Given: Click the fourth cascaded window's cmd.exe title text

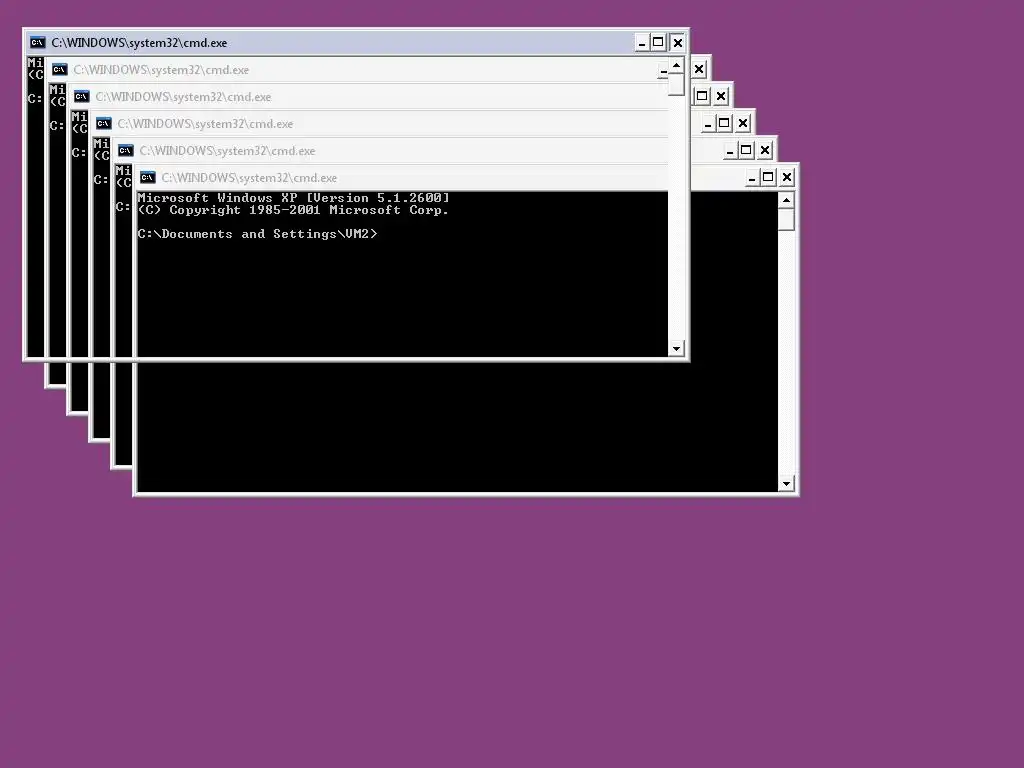Looking at the screenshot, I should (205, 123).
